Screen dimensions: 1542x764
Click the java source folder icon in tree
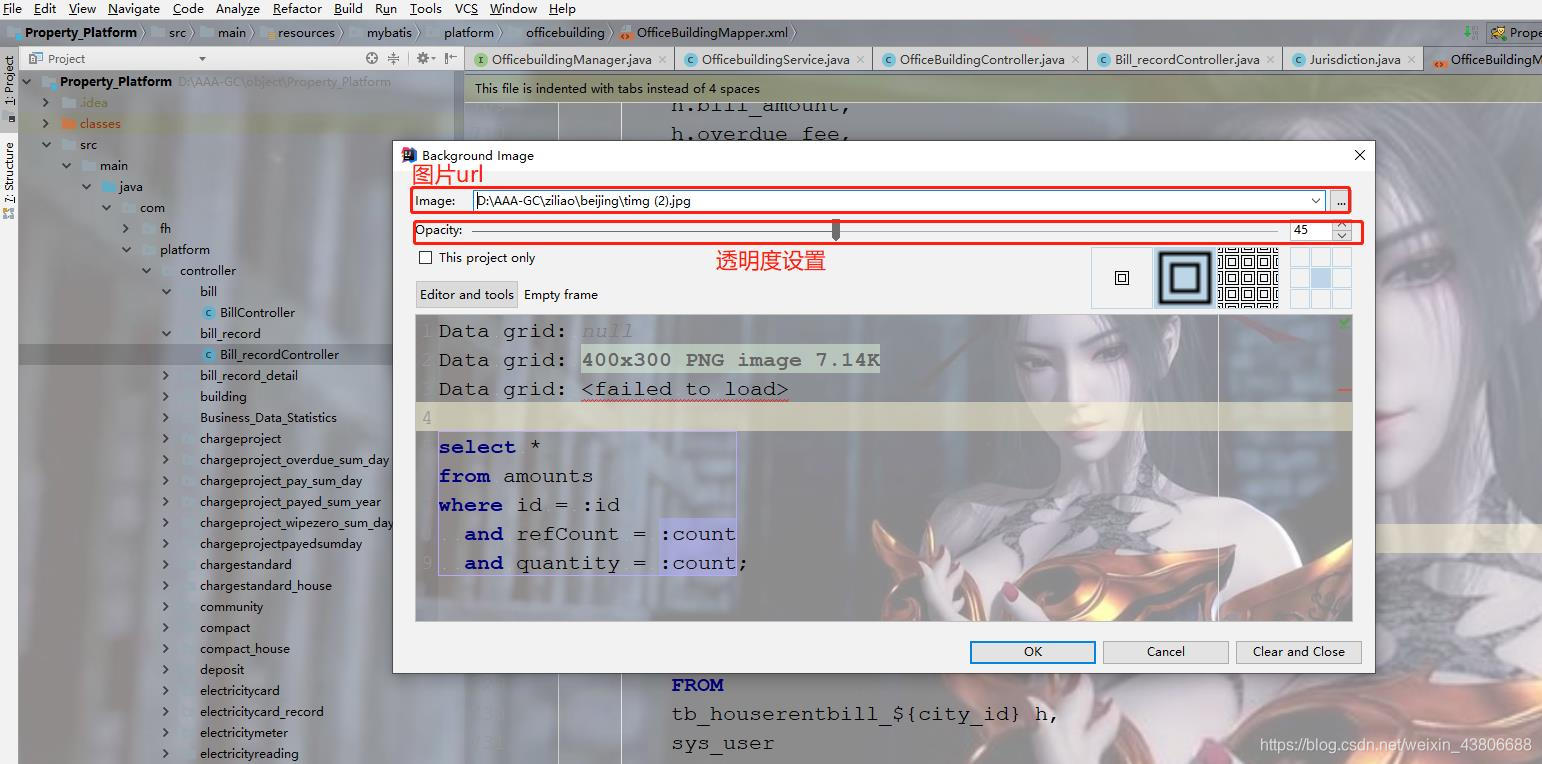[x=109, y=187]
